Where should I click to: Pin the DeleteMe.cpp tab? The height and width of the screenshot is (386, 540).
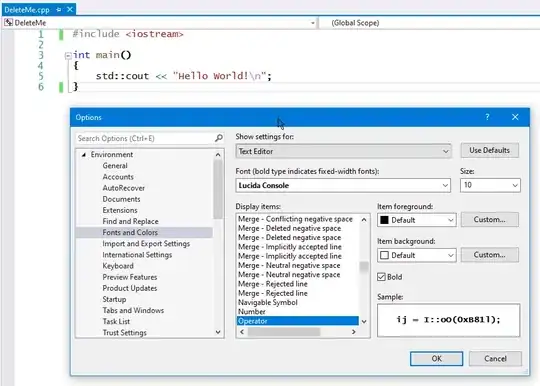[x=59, y=10]
